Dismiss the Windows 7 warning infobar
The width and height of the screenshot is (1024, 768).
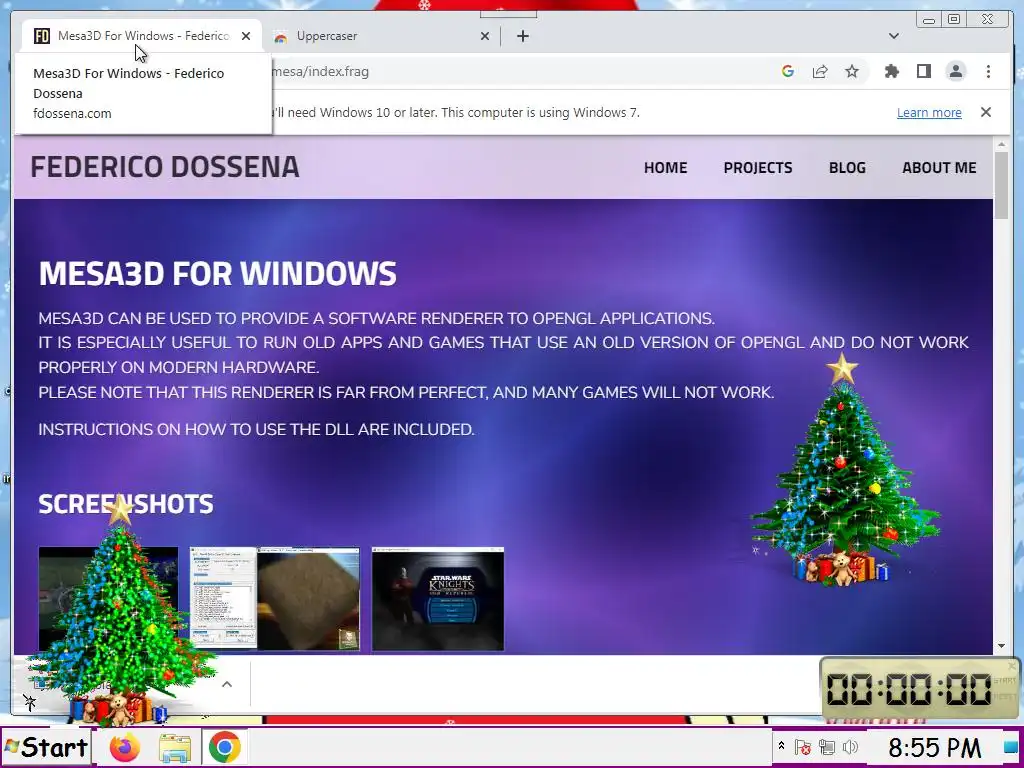pos(985,112)
